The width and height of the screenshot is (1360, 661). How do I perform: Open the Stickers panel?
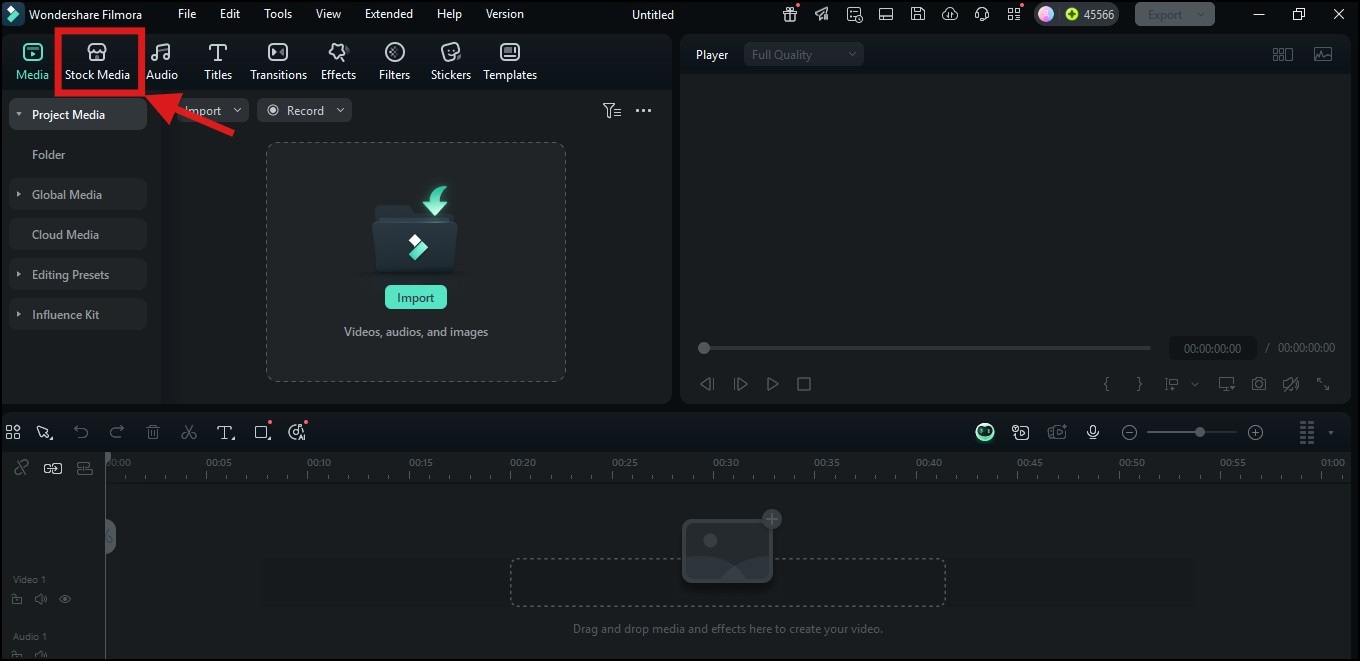450,60
